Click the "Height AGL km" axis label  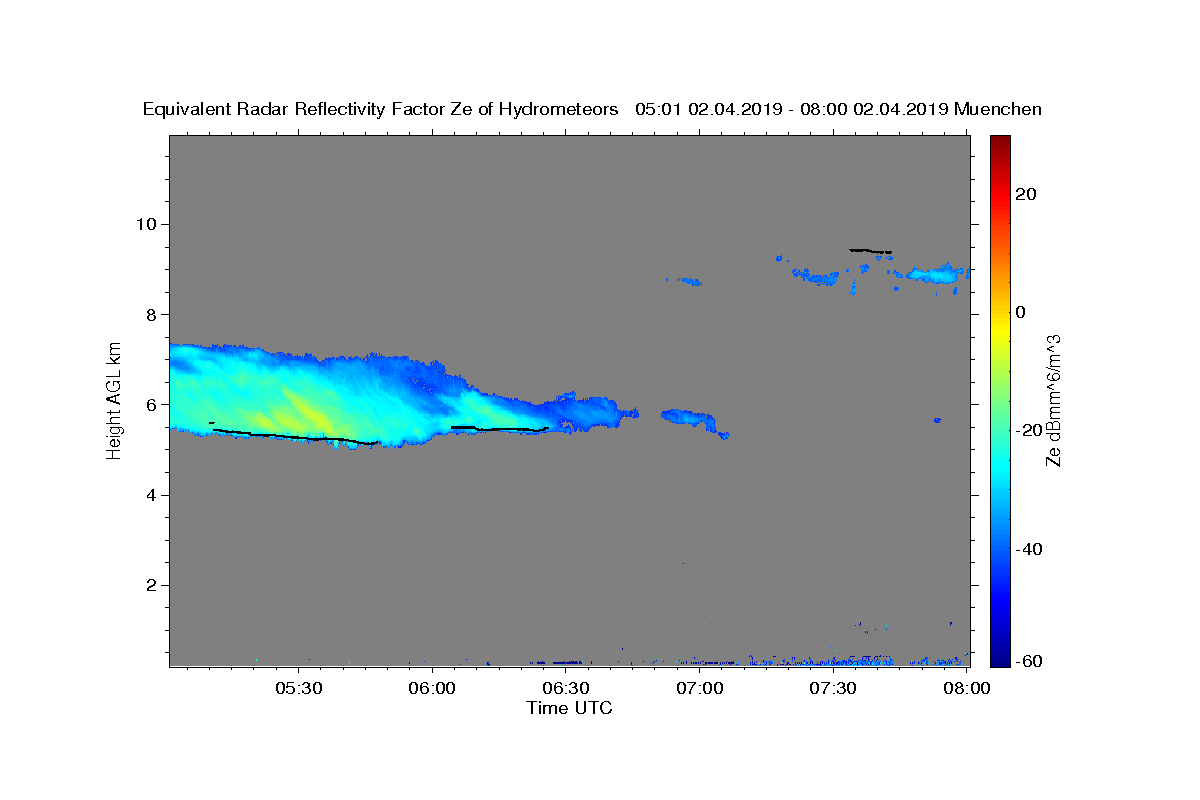pos(115,400)
